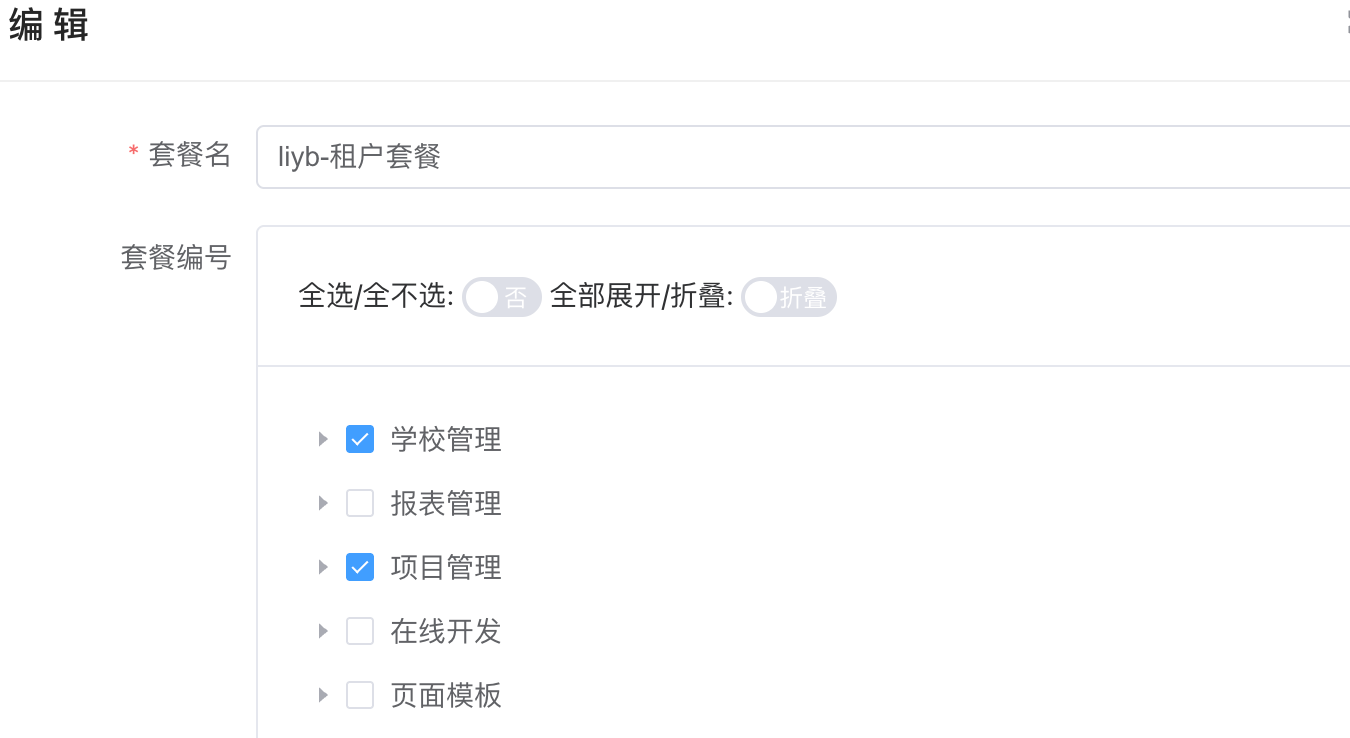Check the 报表管理 checkbox
The image size is (1350, 738).
pyautogui.click(x=360, y=503)
